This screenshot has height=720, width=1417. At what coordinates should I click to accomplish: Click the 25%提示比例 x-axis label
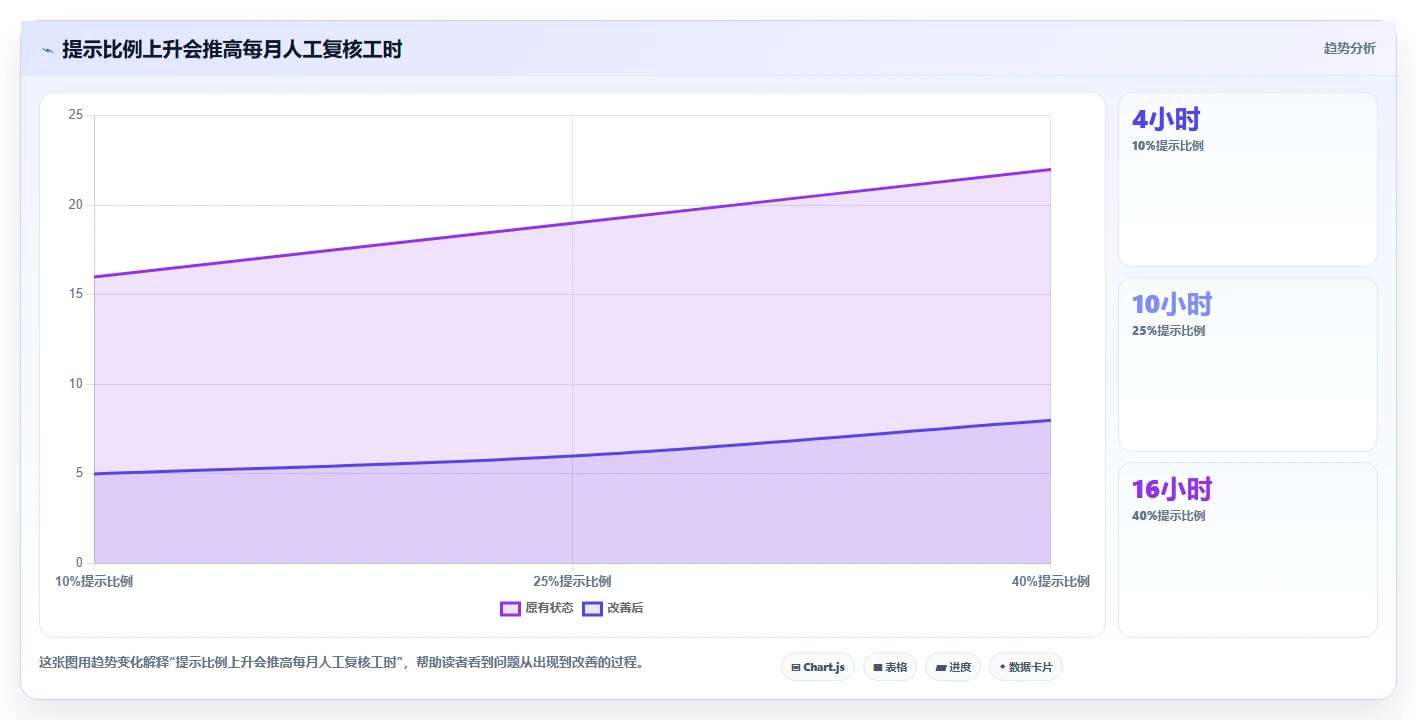[572, 581]
